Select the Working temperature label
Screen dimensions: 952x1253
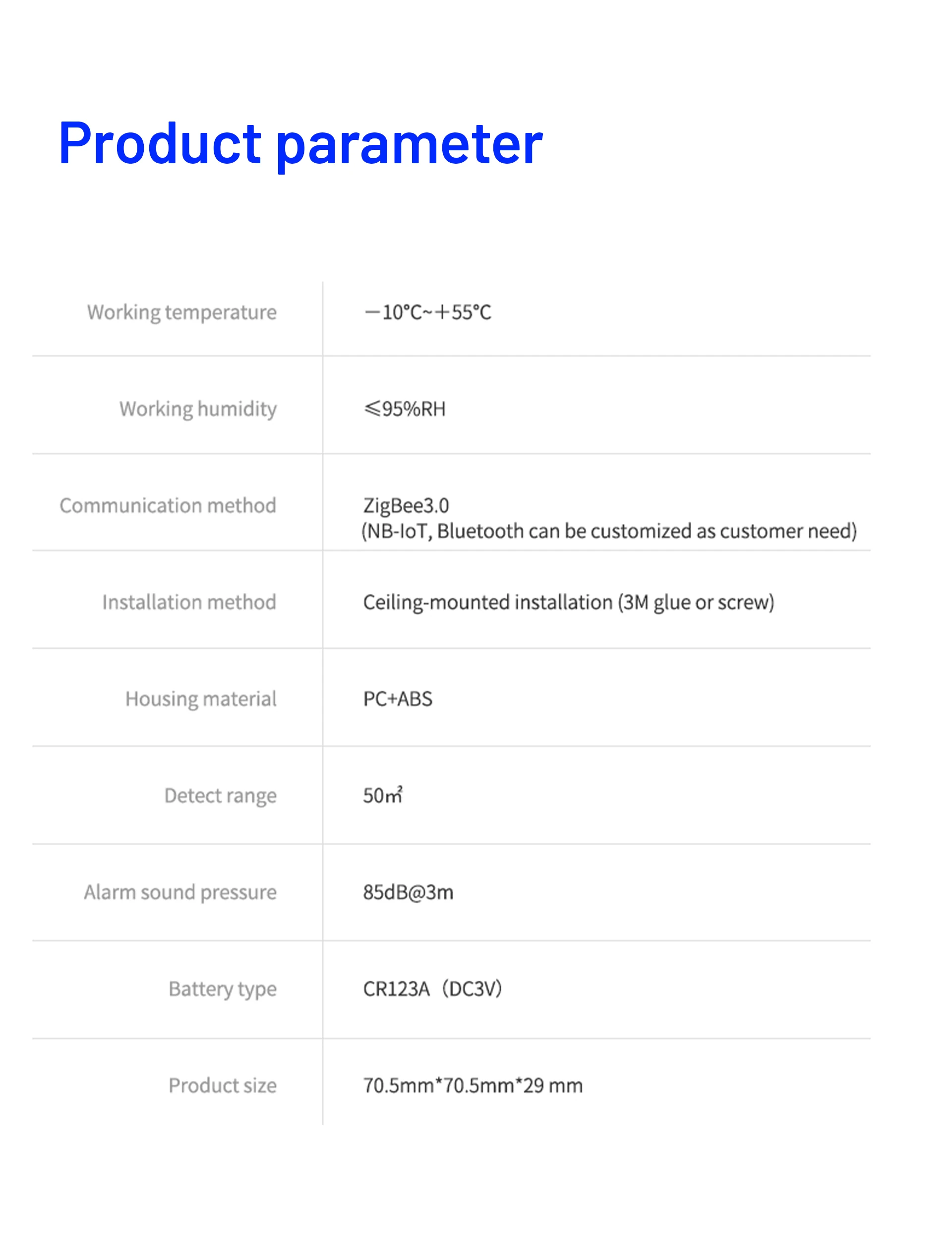pyautogui.click(x=182, y=313)
